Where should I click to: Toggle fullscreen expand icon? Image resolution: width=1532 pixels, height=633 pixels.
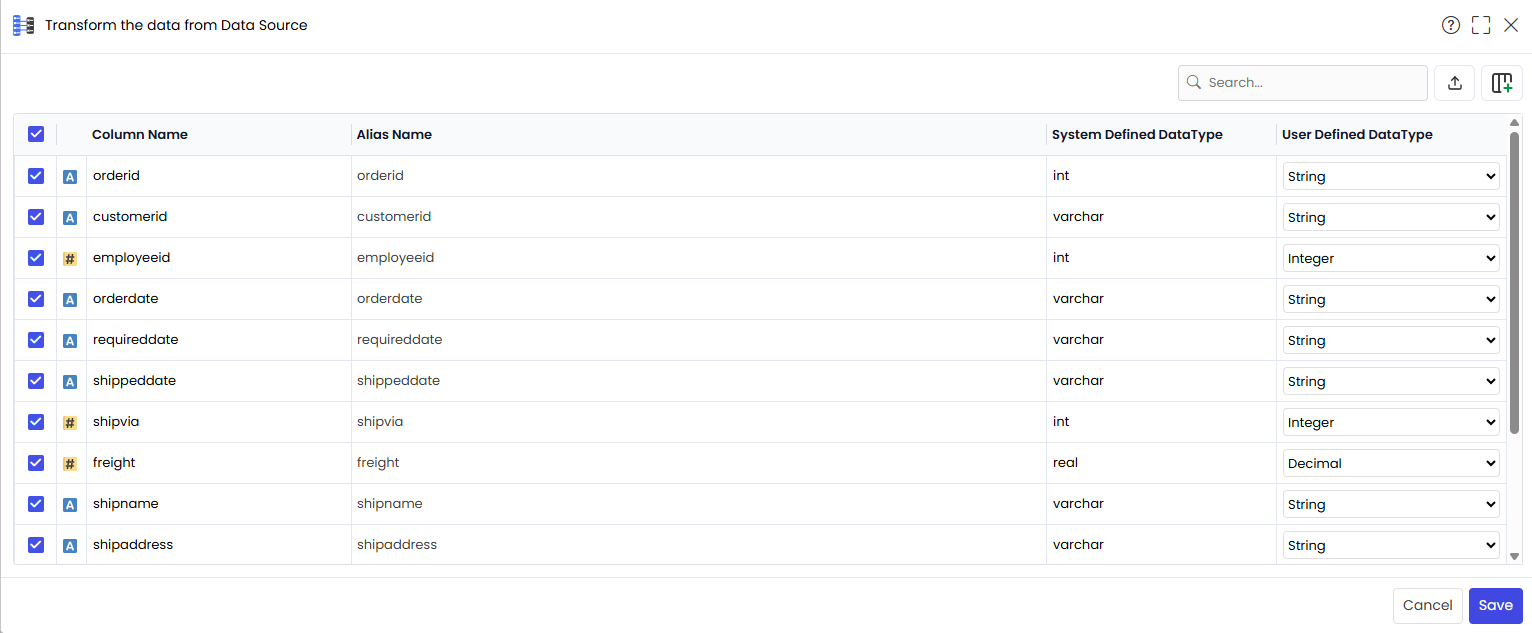[x=1481, y=26]
